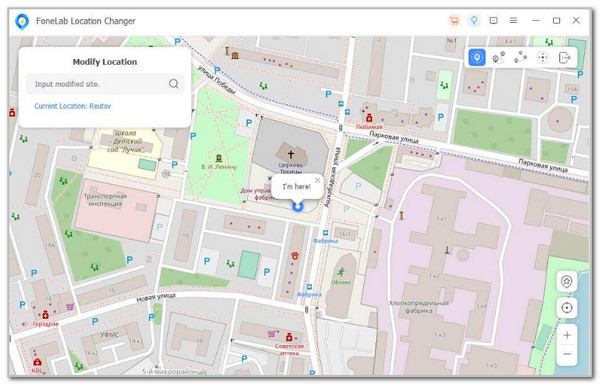Click the УФМС building label
The width and height of the screenshot is (600, 385).
click(x=109, y=334)
